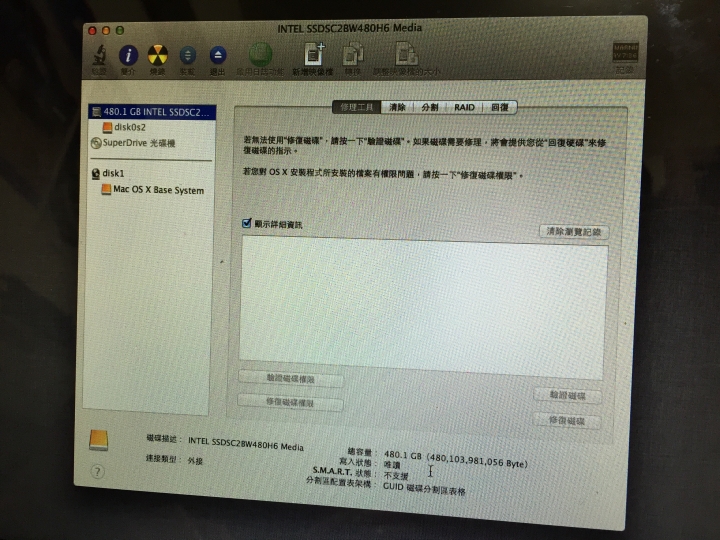Click the 清除瀏覽記錄 button

(574, 231)
